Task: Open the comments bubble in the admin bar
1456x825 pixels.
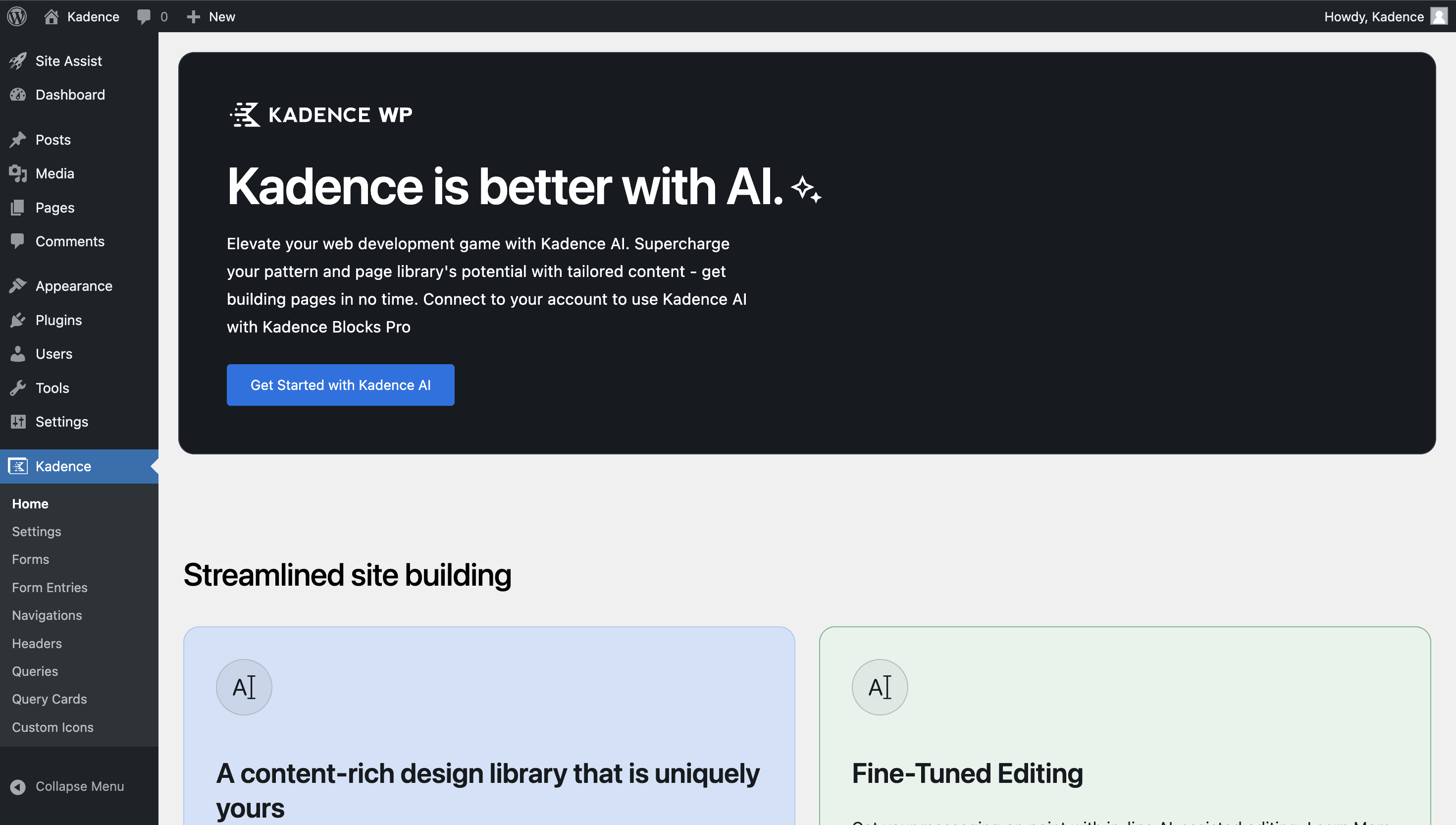Action: [145, 16]
